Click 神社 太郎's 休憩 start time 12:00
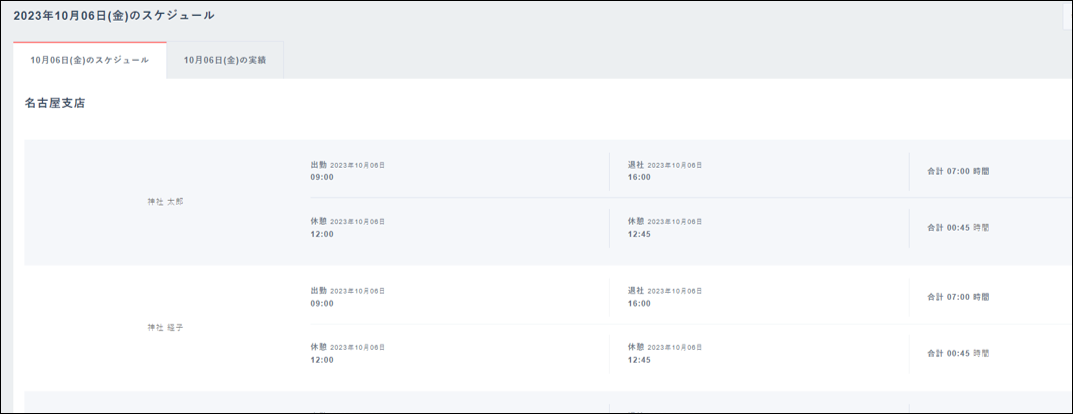Screen dimensions: 1073x414 [x=322, y=234]
